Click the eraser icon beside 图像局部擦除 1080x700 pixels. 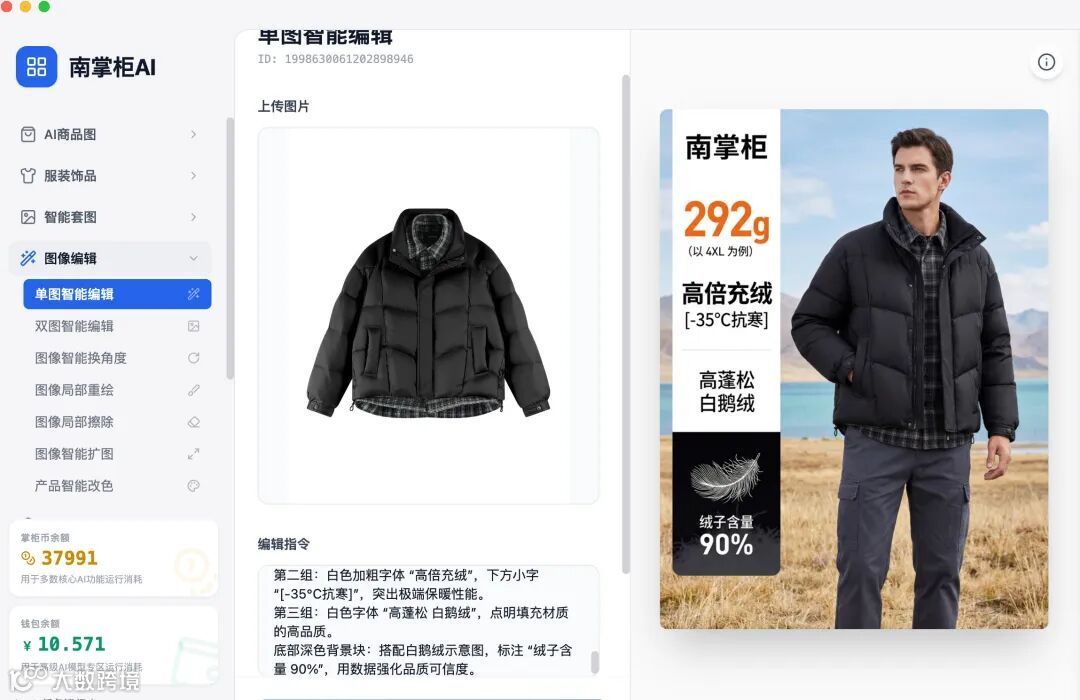194,422
